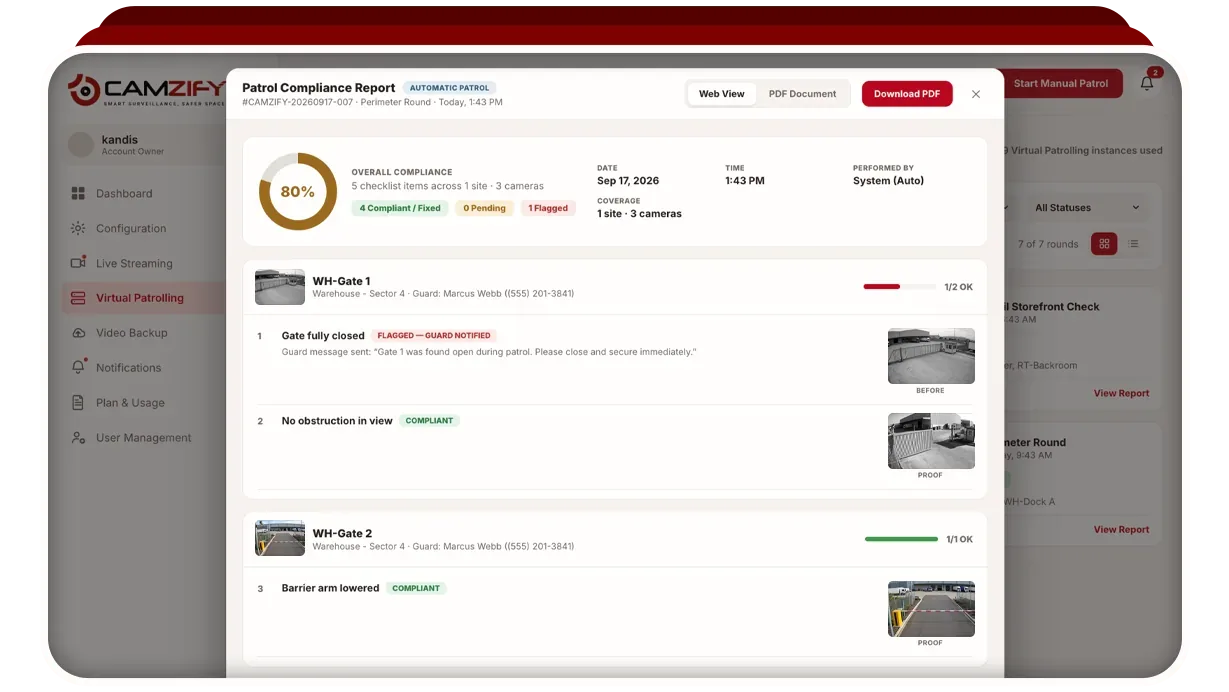Select the Virtual Patrolling menu label
This screenshot has width=1229, height=692.
140,298
